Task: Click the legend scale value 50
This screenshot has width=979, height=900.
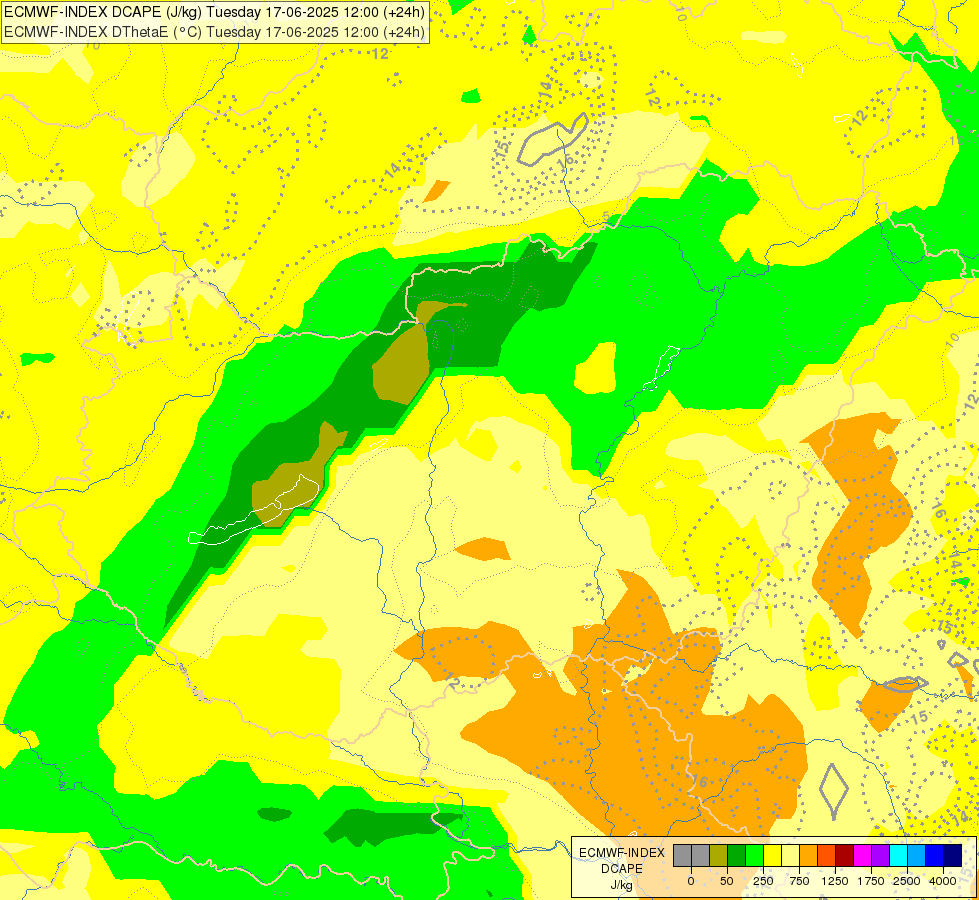Action: 727,881
